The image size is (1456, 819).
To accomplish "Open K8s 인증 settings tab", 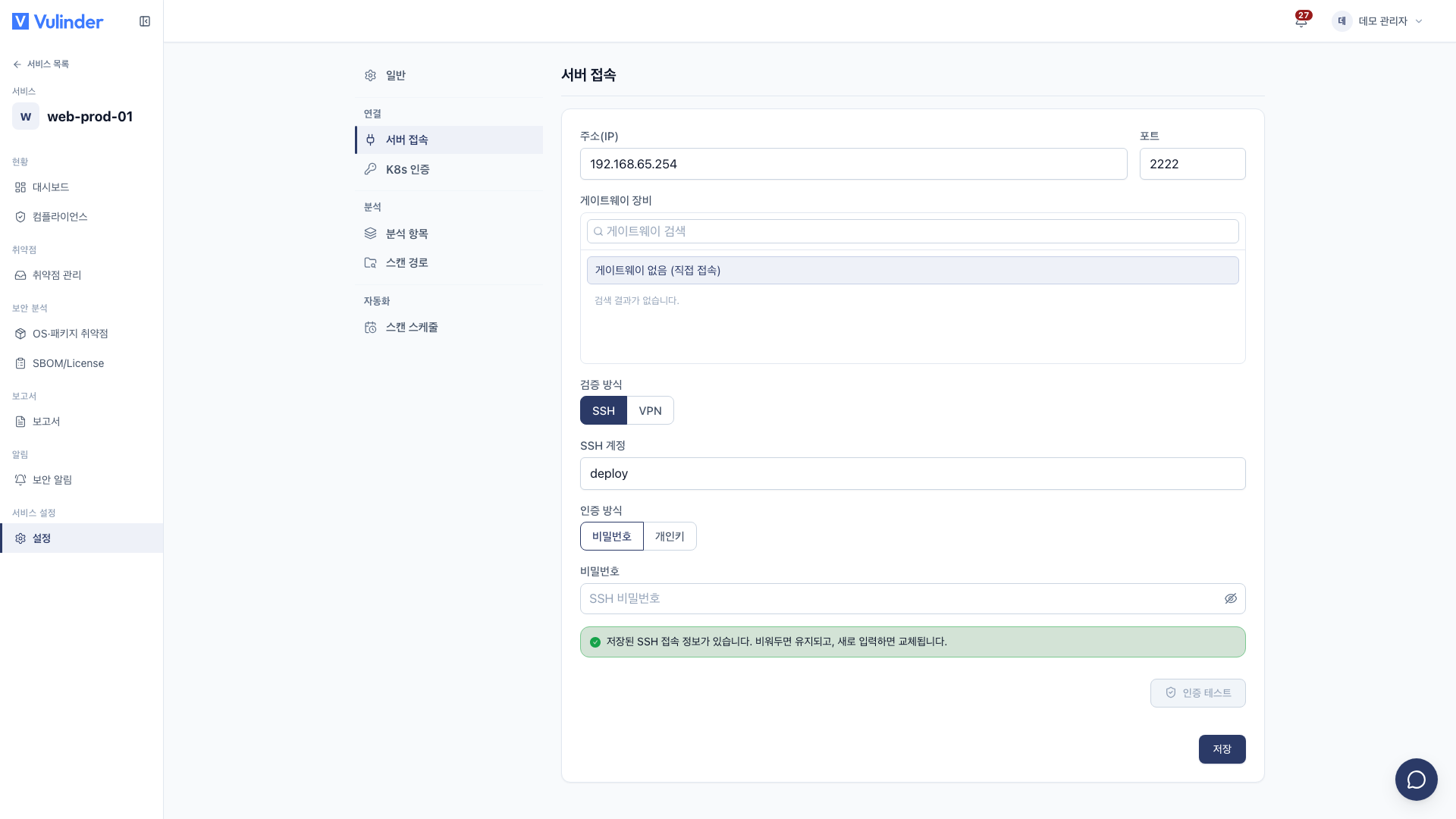I will click(449, 170).
